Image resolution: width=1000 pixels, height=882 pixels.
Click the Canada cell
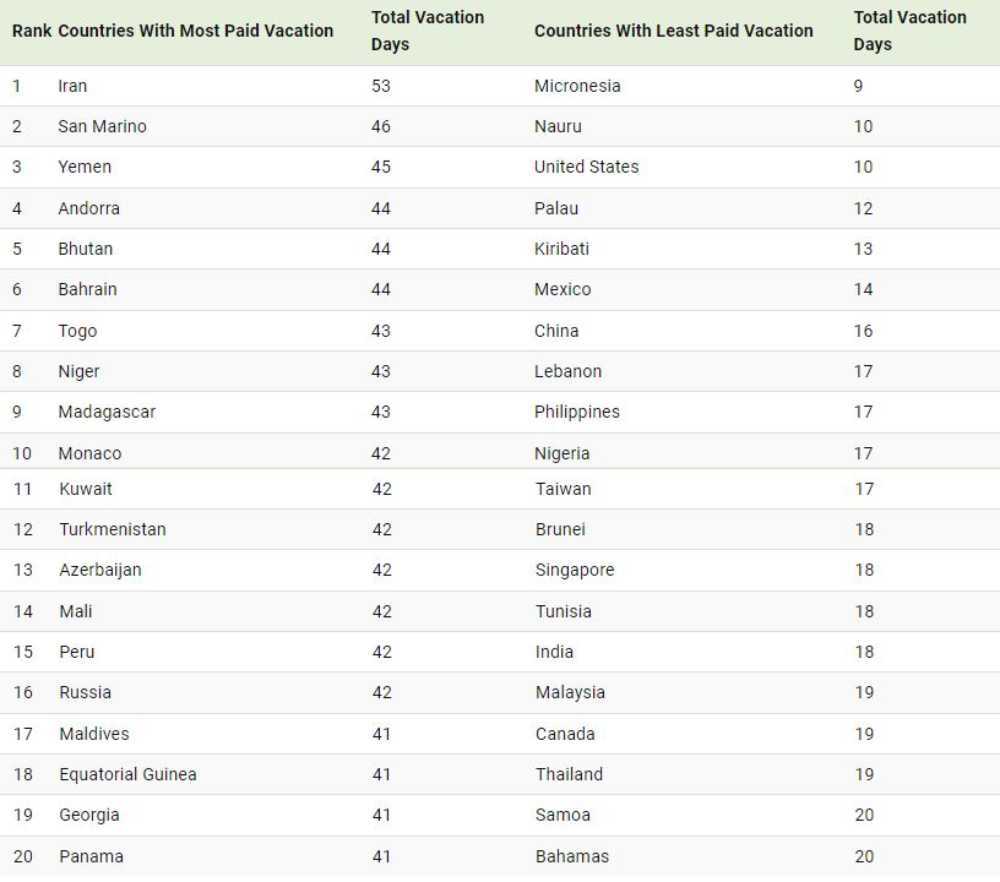[565, 733]
